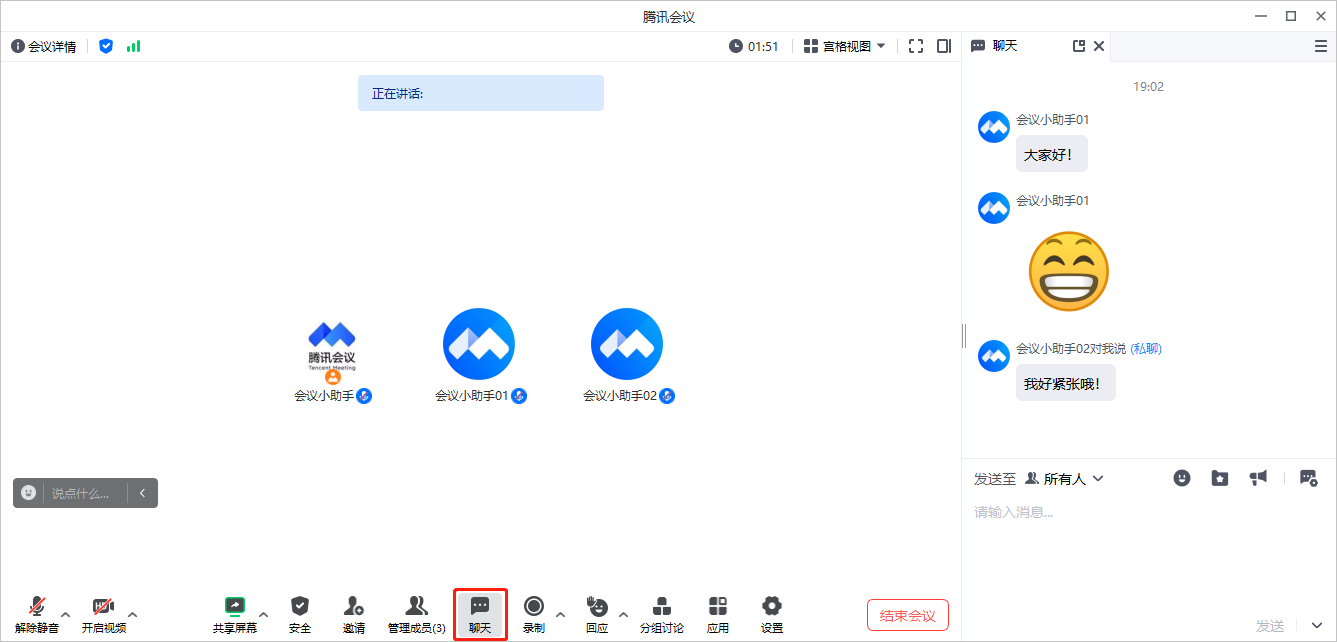The height and width of the screenshot is (642, 1337).
Task: Expand send options arrow beside 发送
Action: pyautogui.click(x=1316, y=626)
